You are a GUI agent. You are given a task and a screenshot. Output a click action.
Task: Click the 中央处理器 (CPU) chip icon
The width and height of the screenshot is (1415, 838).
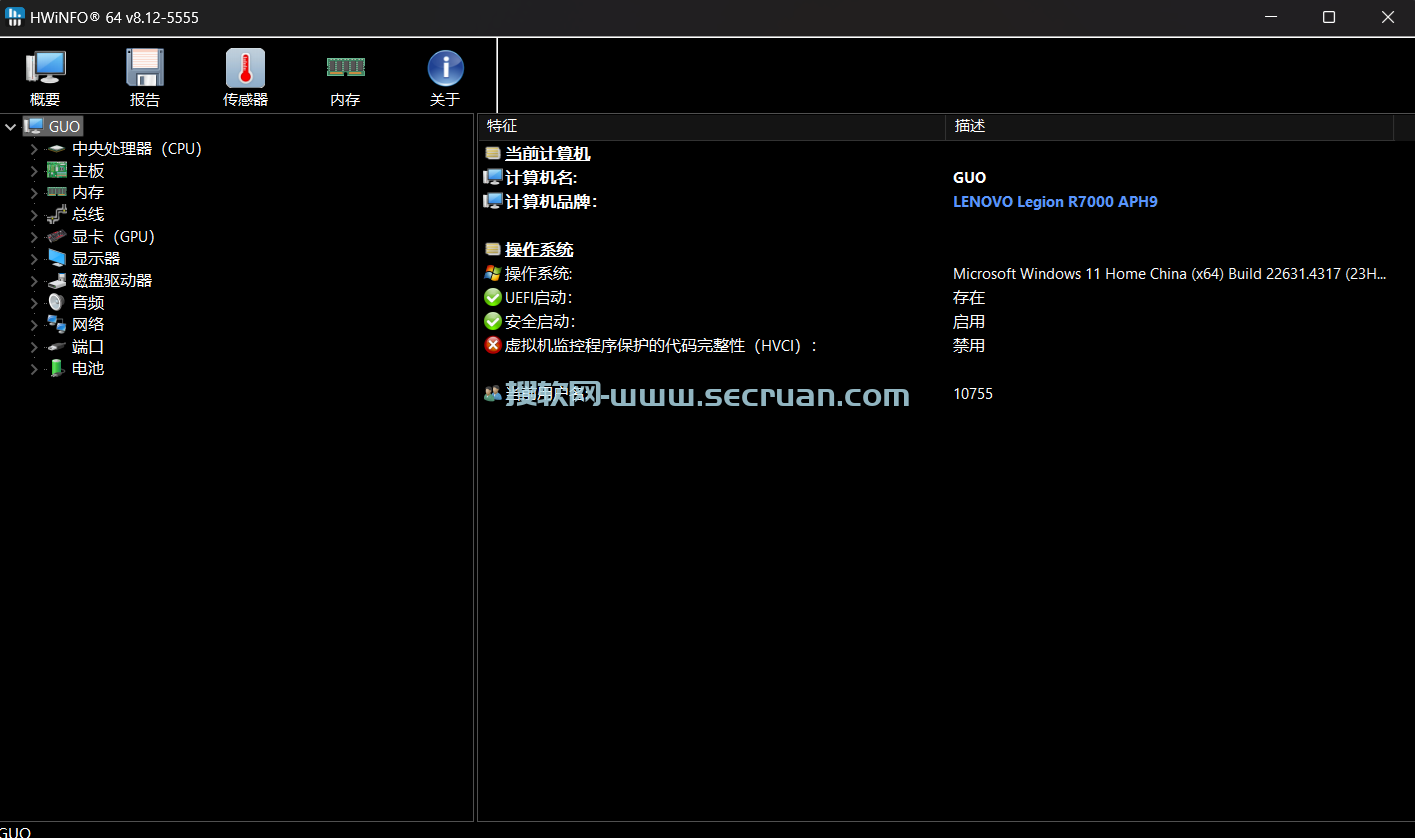coord(56,149)
